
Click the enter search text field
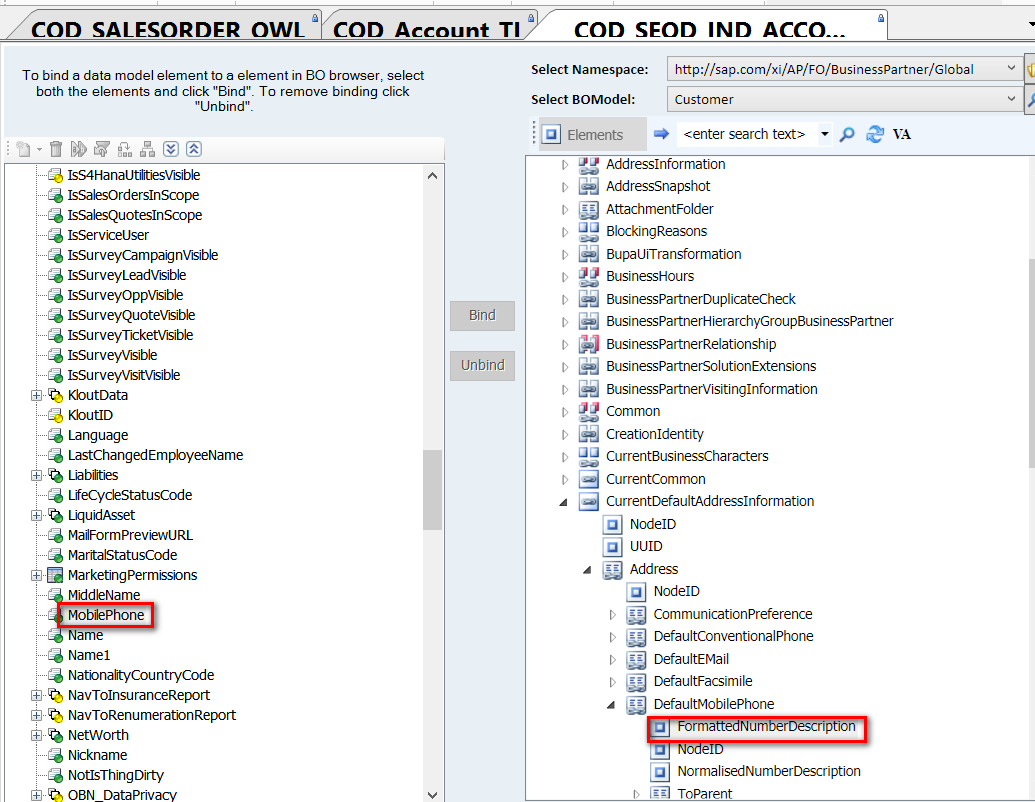pos(747,134)
